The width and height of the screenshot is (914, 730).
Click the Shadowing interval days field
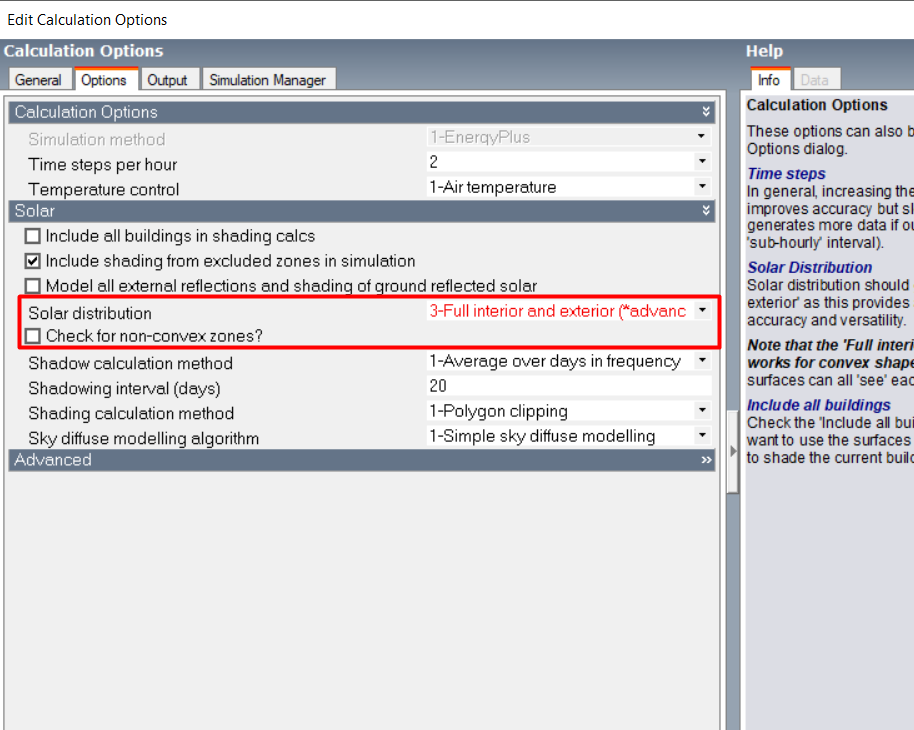[569, 386]
